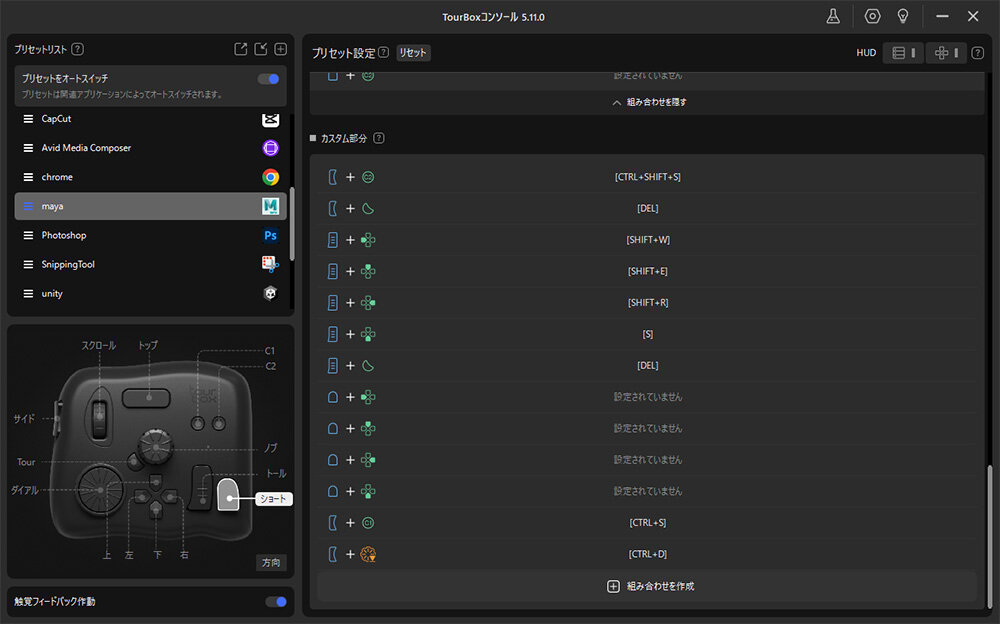1000x624 pixels.
Task: Click the help icon next to カスタム部分
Action: tap(379, 139)
